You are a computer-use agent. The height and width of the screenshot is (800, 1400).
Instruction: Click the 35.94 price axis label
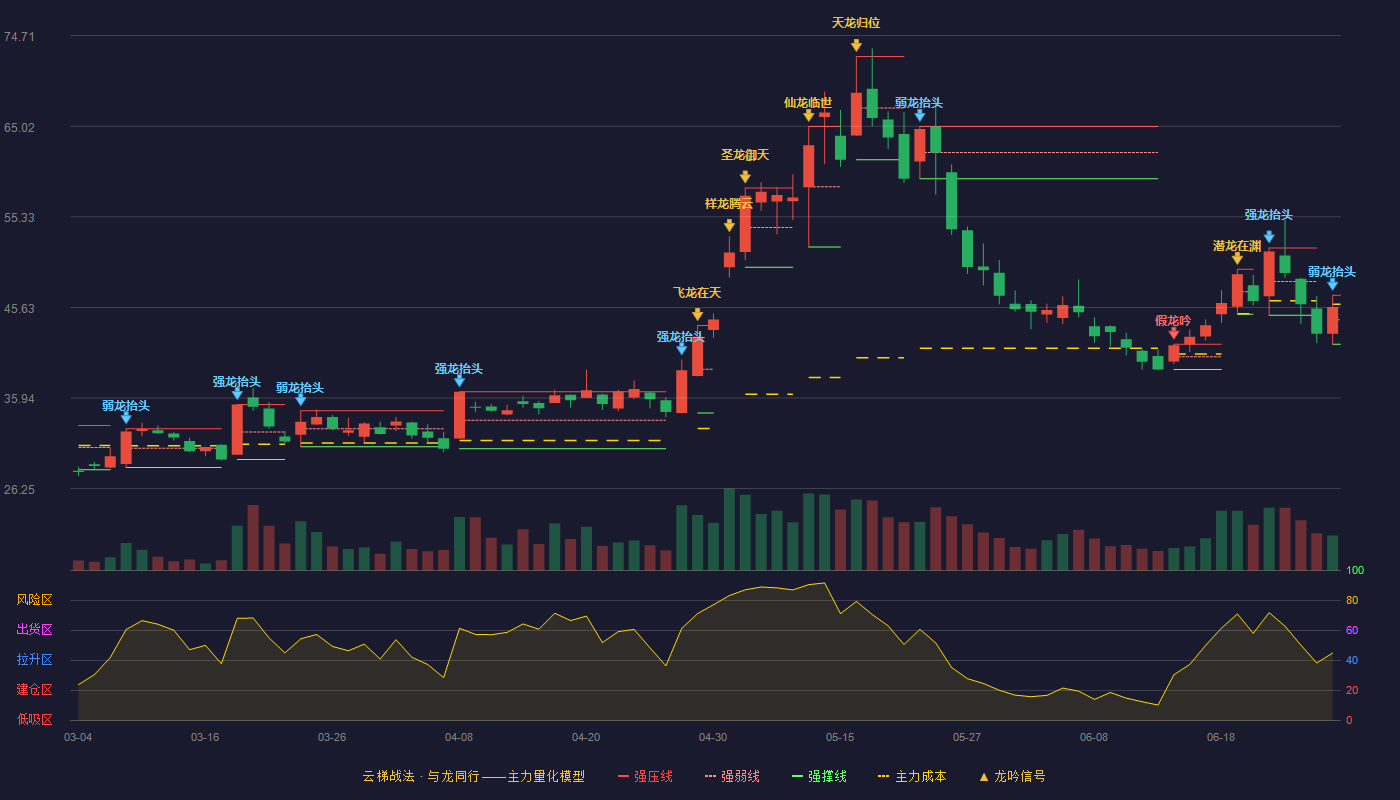[x=19, y=399]
